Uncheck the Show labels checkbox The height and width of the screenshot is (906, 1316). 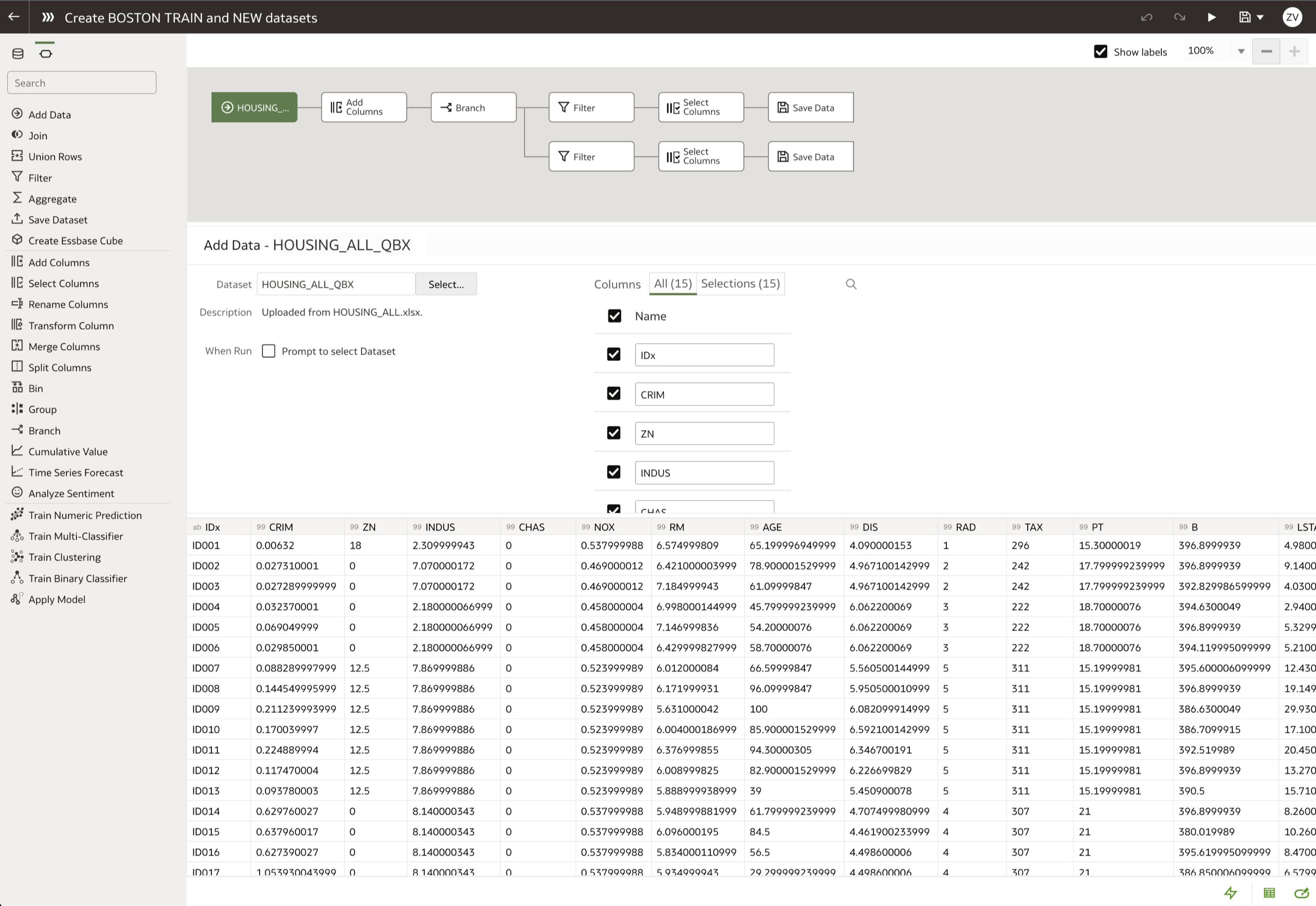[1100, 52]
